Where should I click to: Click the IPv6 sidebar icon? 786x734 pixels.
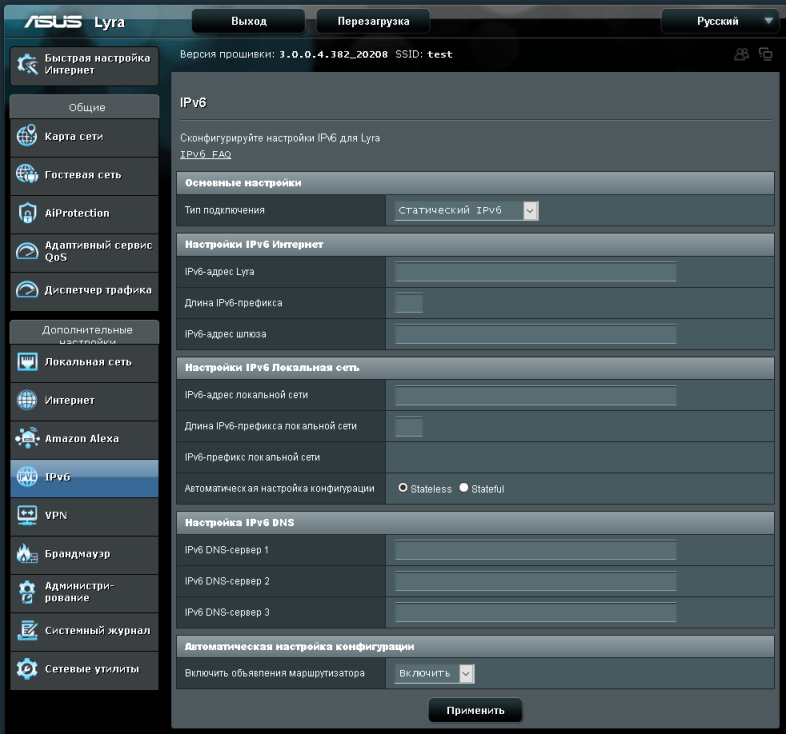(27, 476)
